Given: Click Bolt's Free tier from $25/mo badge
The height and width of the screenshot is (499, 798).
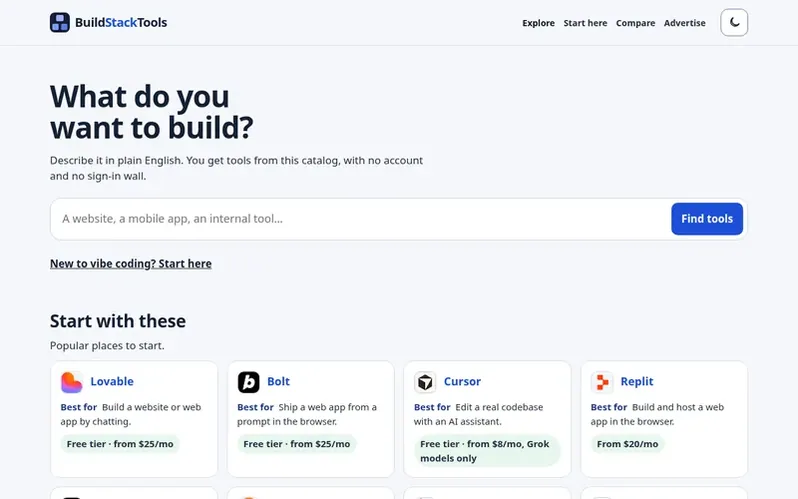Looking at the screenshot, I should (x=297, y=444).
